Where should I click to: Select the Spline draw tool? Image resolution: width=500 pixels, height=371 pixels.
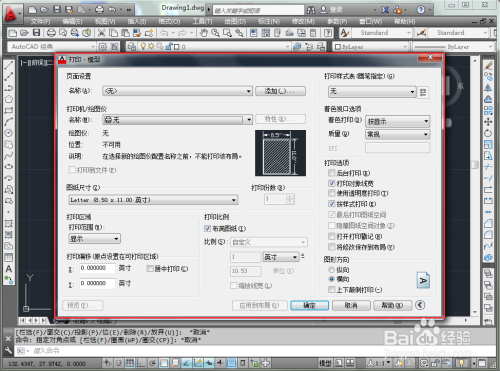(9, 155)
